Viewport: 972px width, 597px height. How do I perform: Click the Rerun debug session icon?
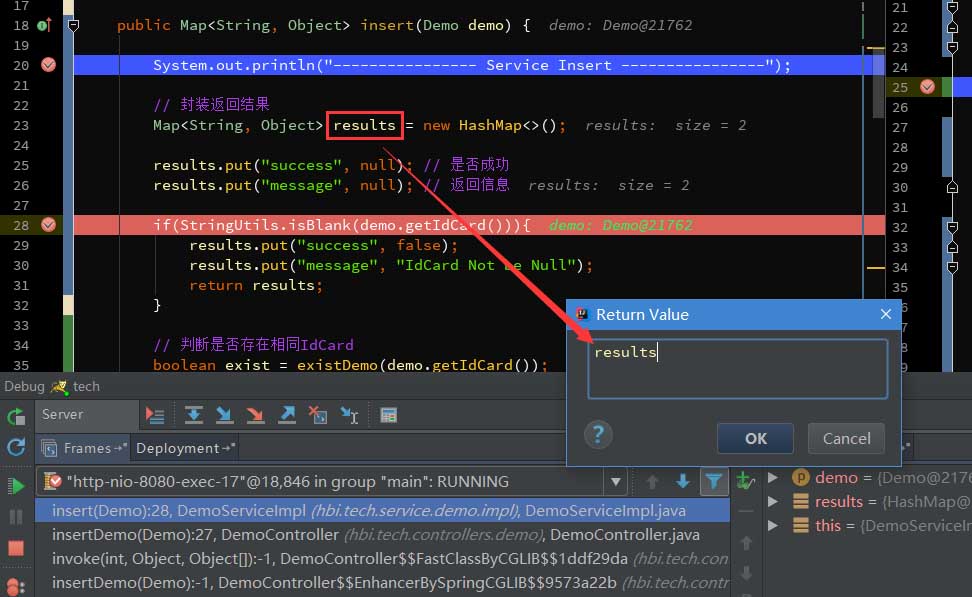16,417
